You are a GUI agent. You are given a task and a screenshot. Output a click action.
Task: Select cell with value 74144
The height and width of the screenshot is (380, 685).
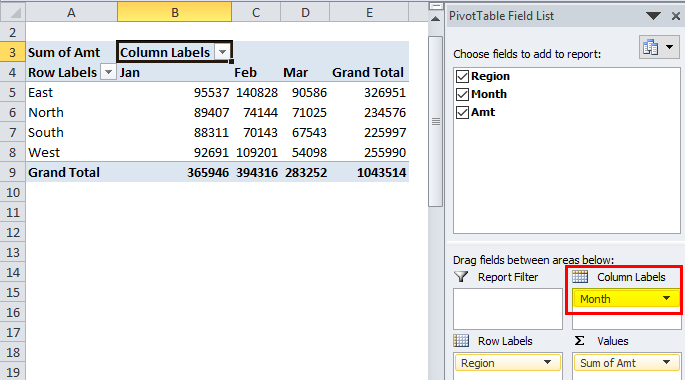(x=256, y=113)
